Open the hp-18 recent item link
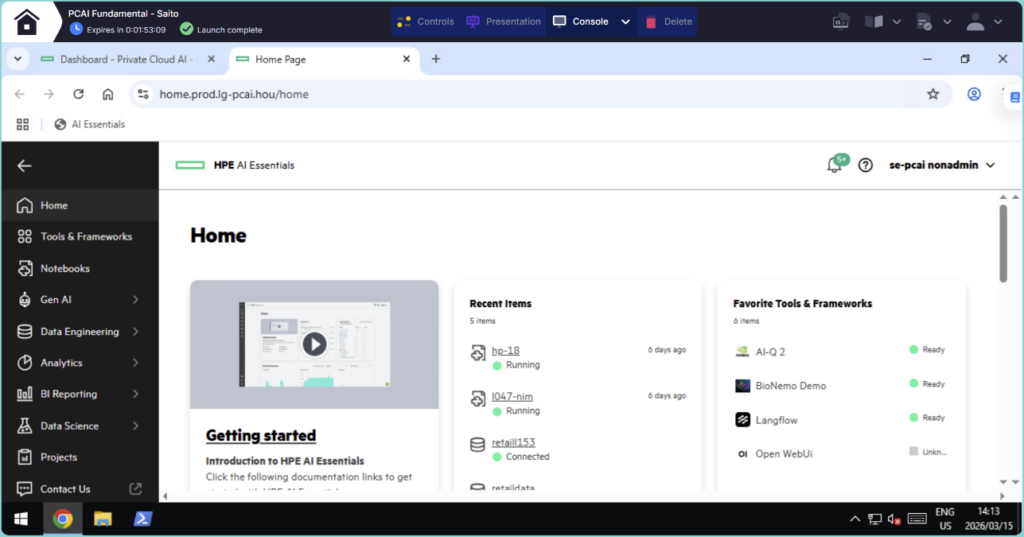 505,351
